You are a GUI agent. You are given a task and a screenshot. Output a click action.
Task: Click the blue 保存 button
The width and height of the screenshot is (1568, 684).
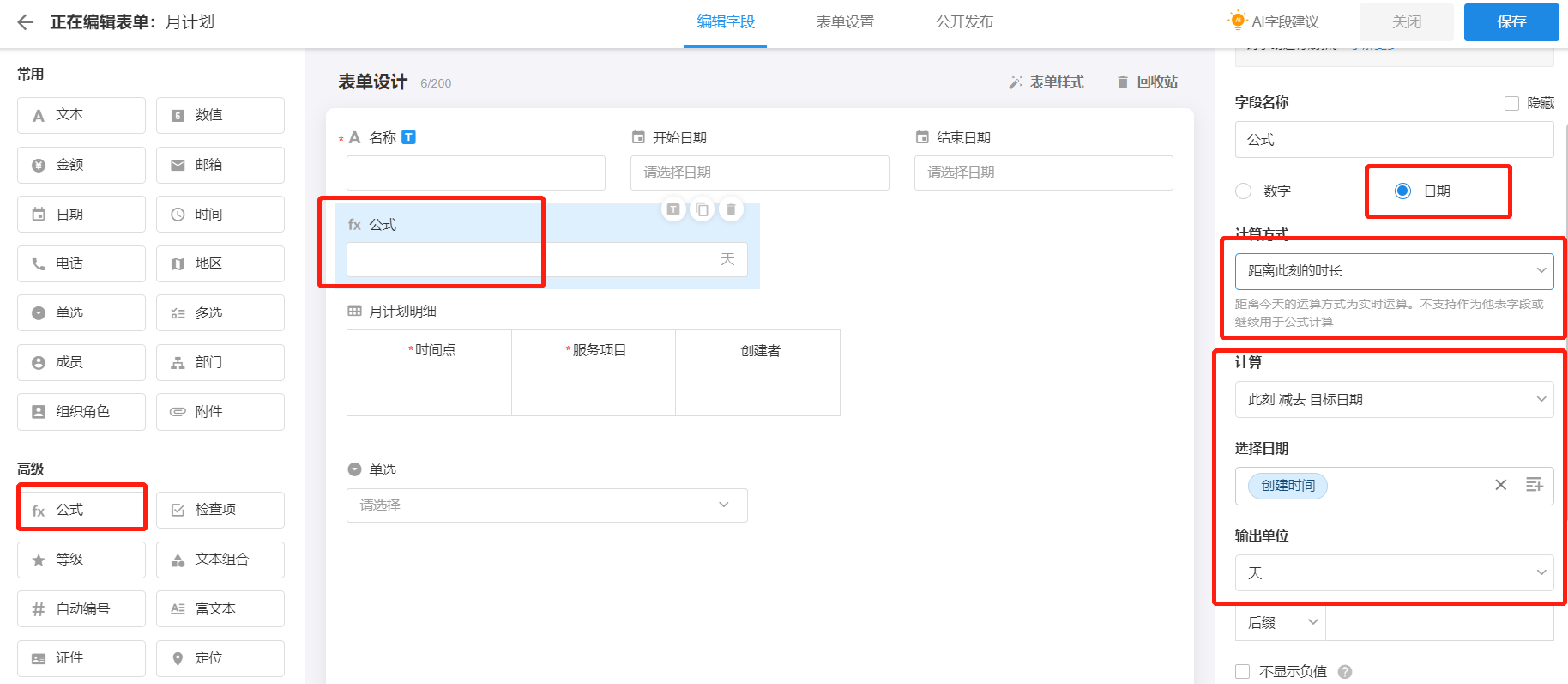[1511, 22]
